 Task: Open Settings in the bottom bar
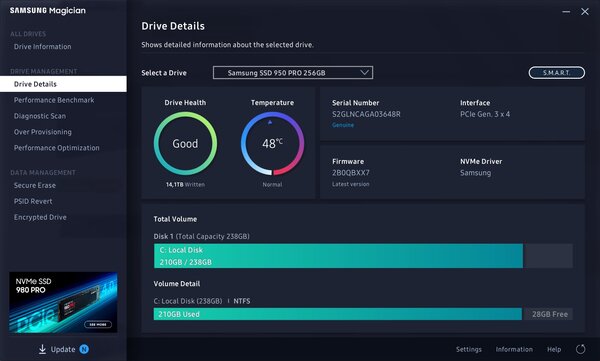469,349
